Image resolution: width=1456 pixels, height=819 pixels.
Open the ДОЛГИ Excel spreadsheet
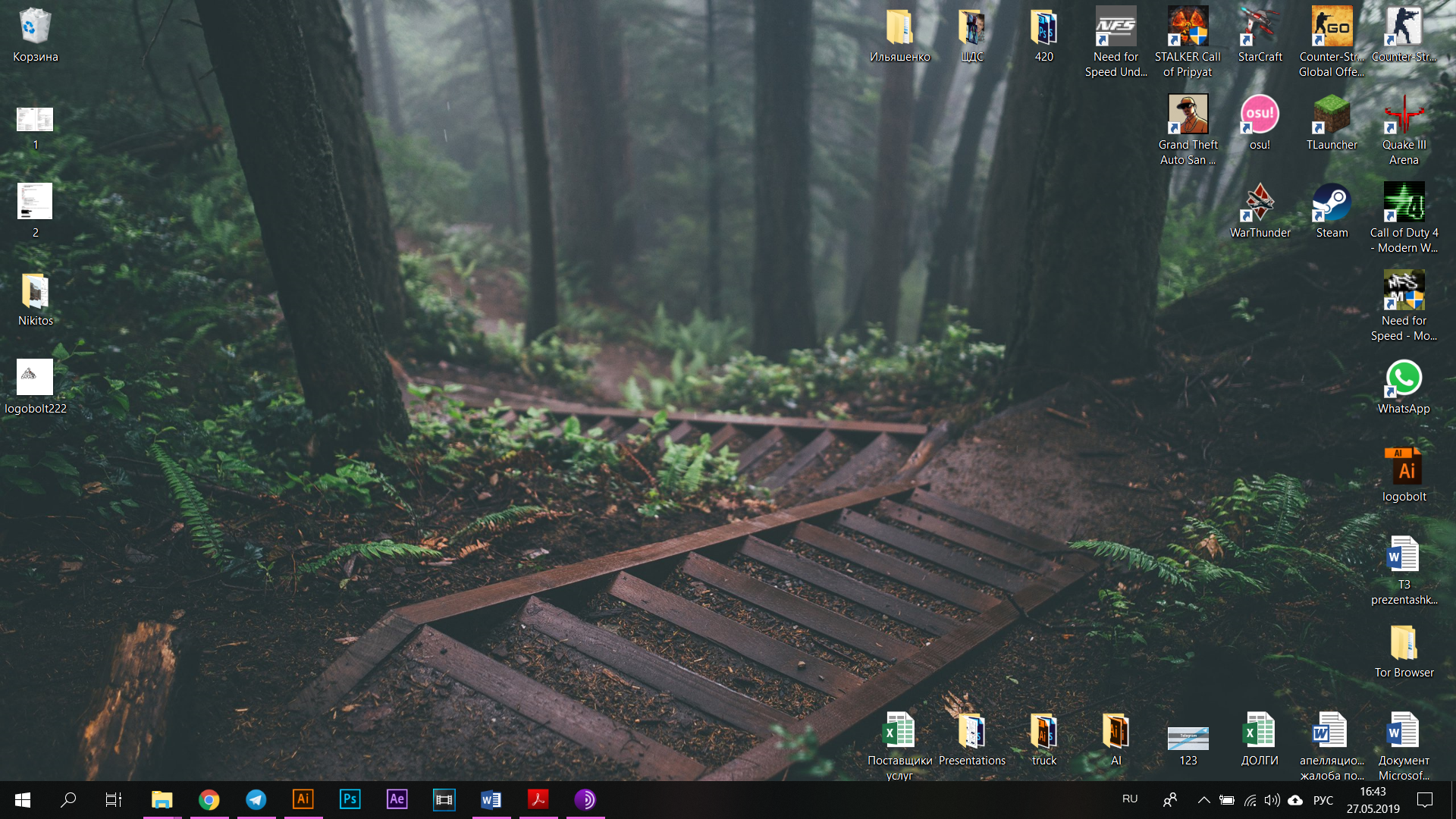[x=1260, y=739]
